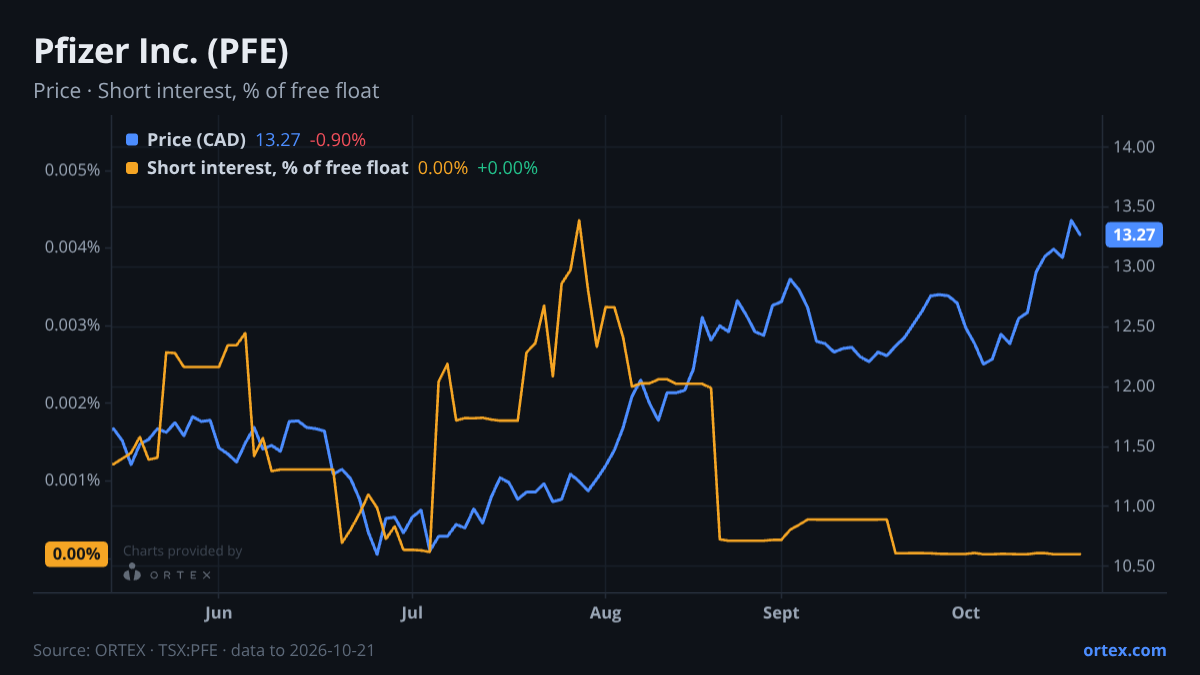Select the Jun x-axis label
This screenshot has width=1200, height=675.
coord(218,613)
